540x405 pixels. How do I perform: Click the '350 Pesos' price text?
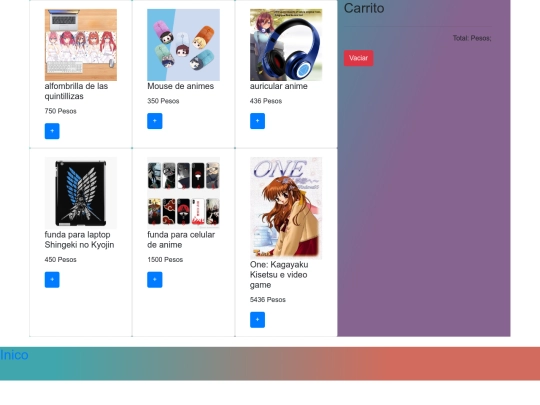coord(163,101)
